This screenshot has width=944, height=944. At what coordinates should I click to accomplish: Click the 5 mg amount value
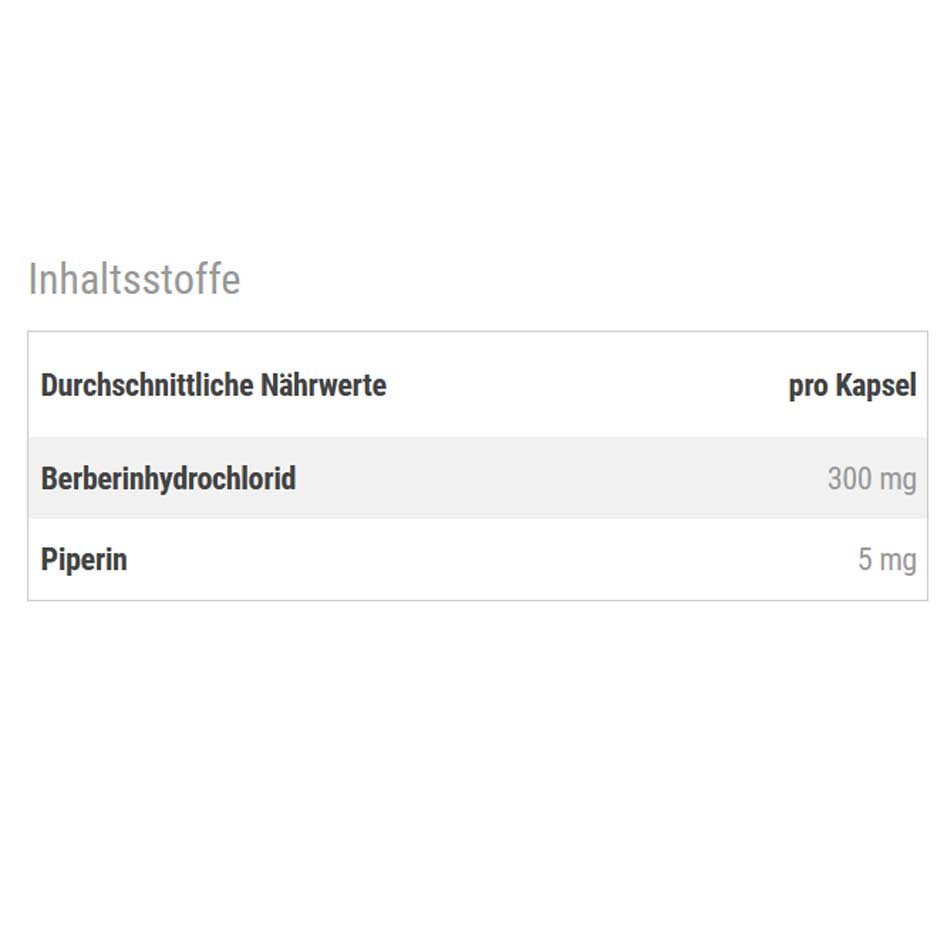(x=886, y=560)
